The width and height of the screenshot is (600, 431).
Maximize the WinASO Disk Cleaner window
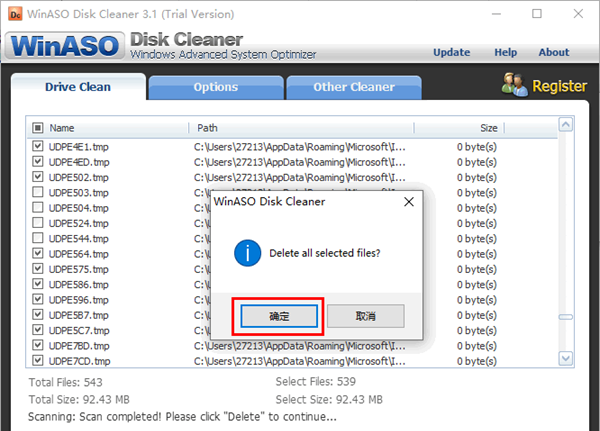(x=537, y=14)
